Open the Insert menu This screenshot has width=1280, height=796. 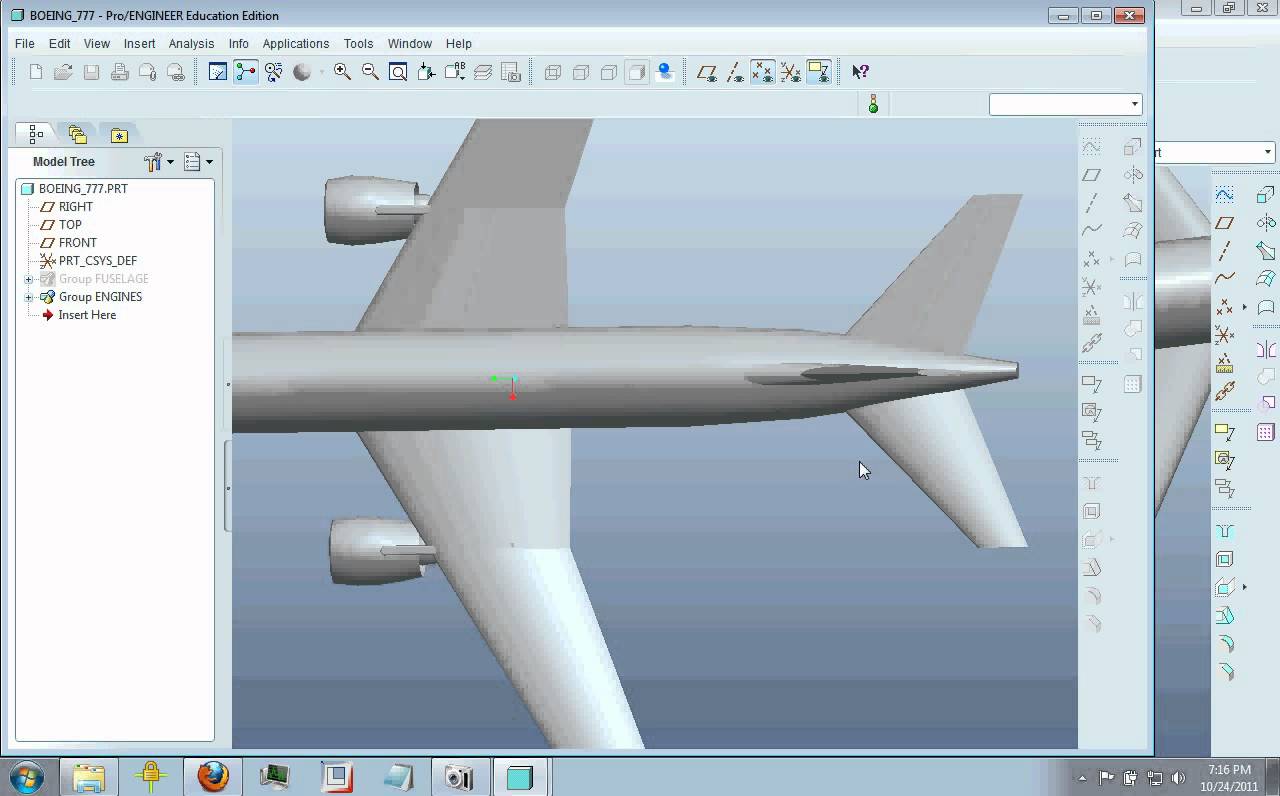point(139,43)
